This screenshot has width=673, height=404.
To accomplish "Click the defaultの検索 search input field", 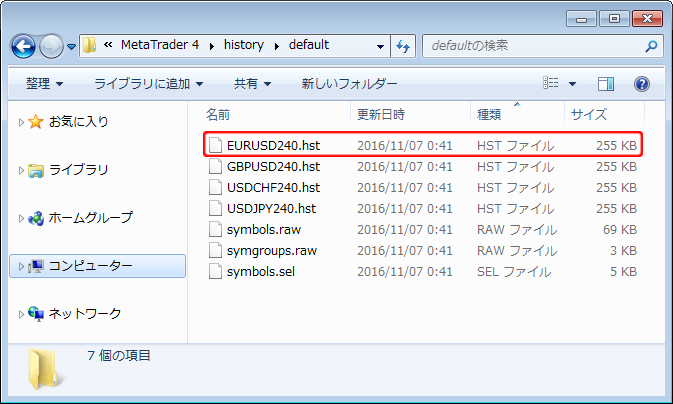I will (530, 46).
